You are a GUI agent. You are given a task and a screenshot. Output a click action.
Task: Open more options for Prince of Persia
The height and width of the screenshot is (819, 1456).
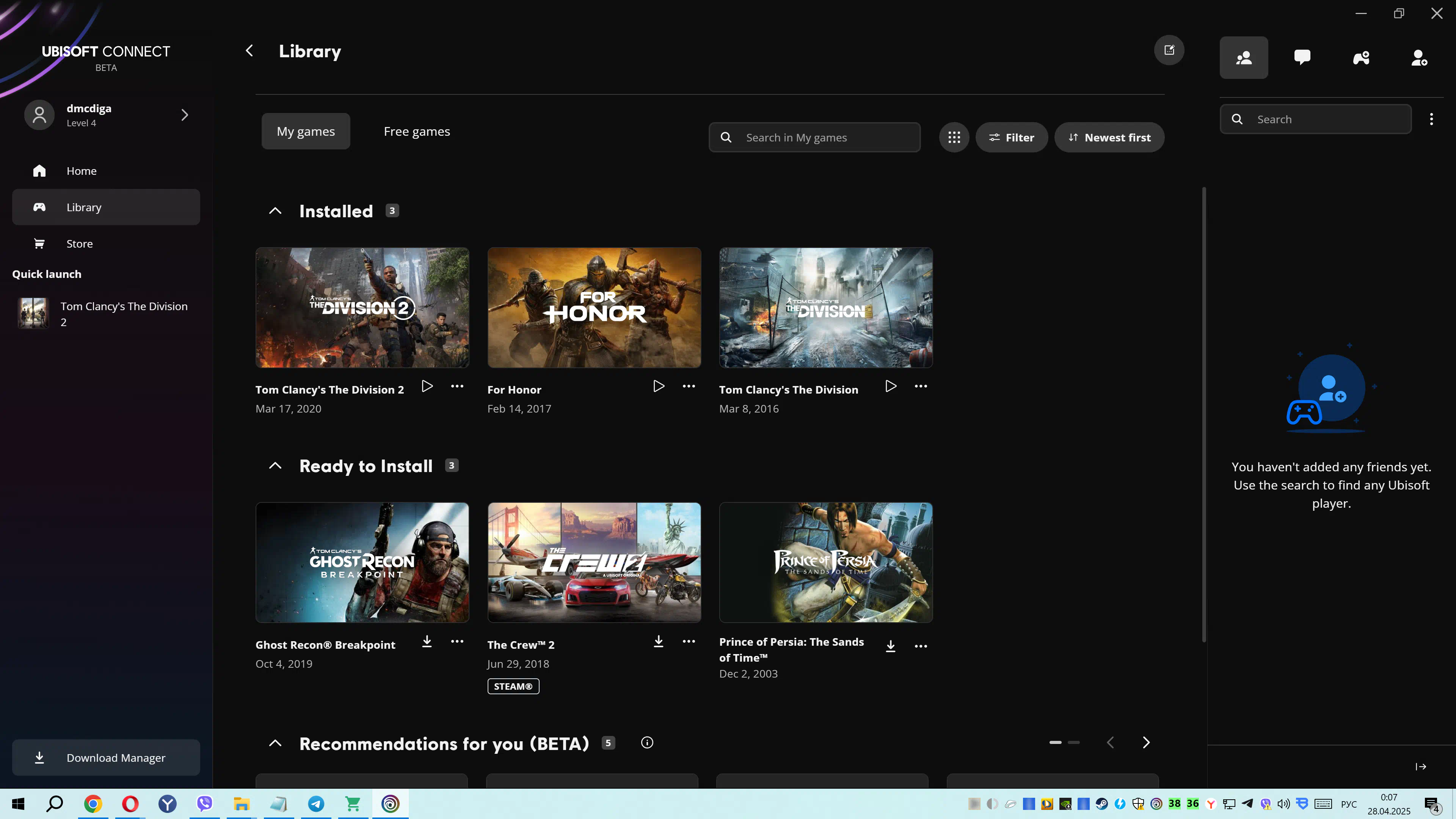pyautogui.click(x=921, y=646)
